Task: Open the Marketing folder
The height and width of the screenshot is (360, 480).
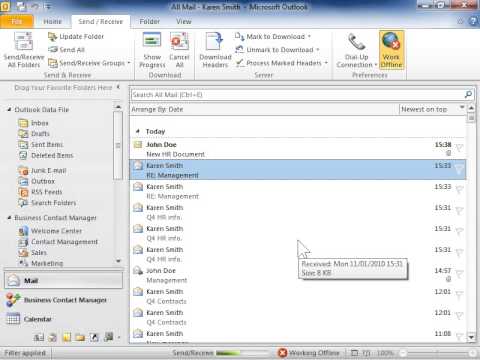Action: pos(41,263)
